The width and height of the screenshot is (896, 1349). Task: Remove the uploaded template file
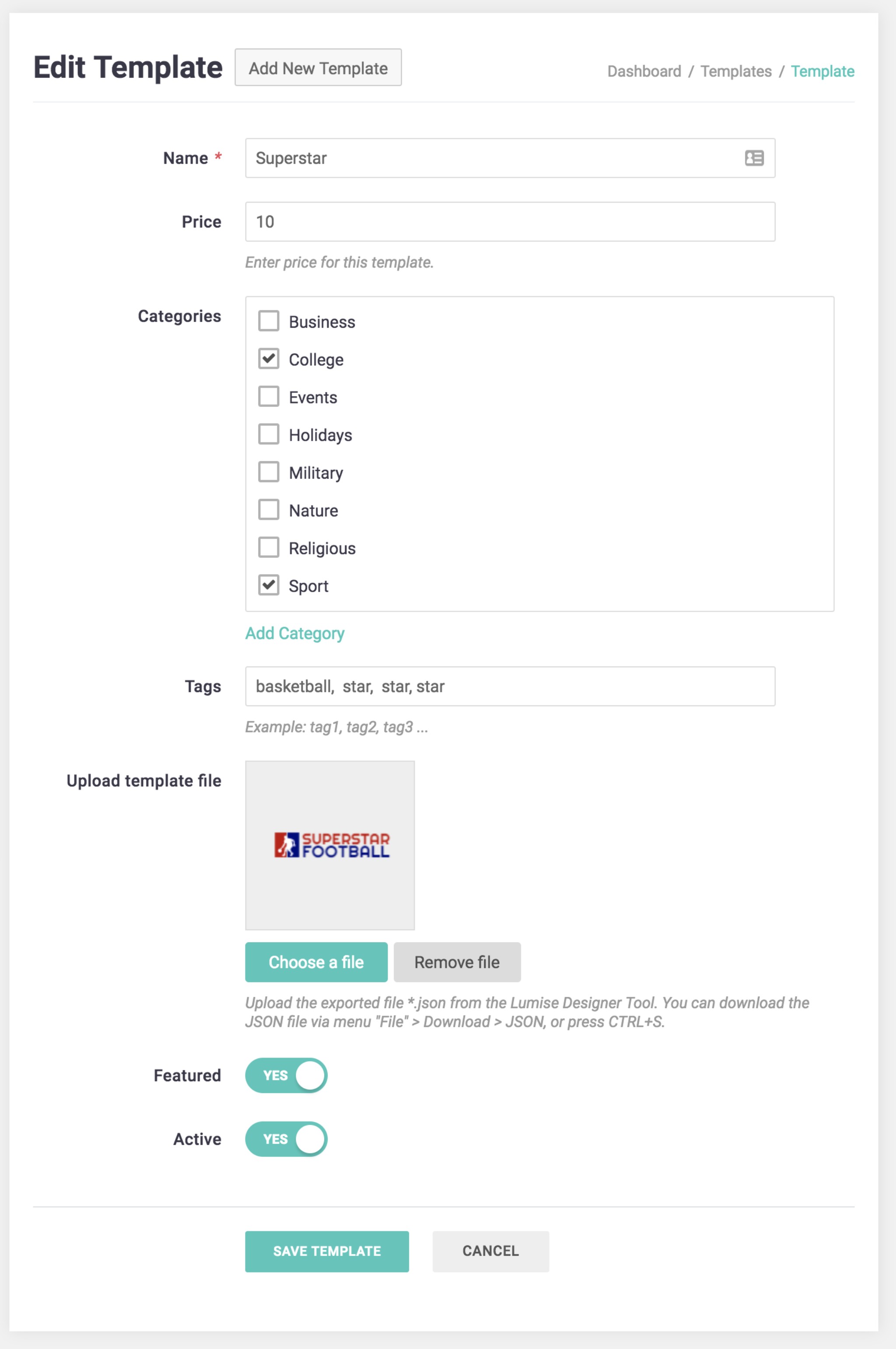(457, 962)
